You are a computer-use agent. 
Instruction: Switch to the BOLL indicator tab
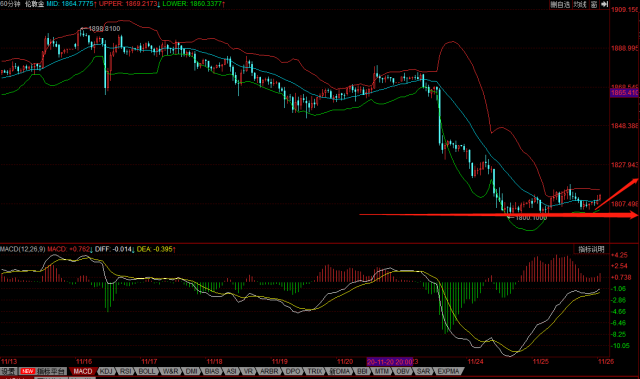pos(147,371)
